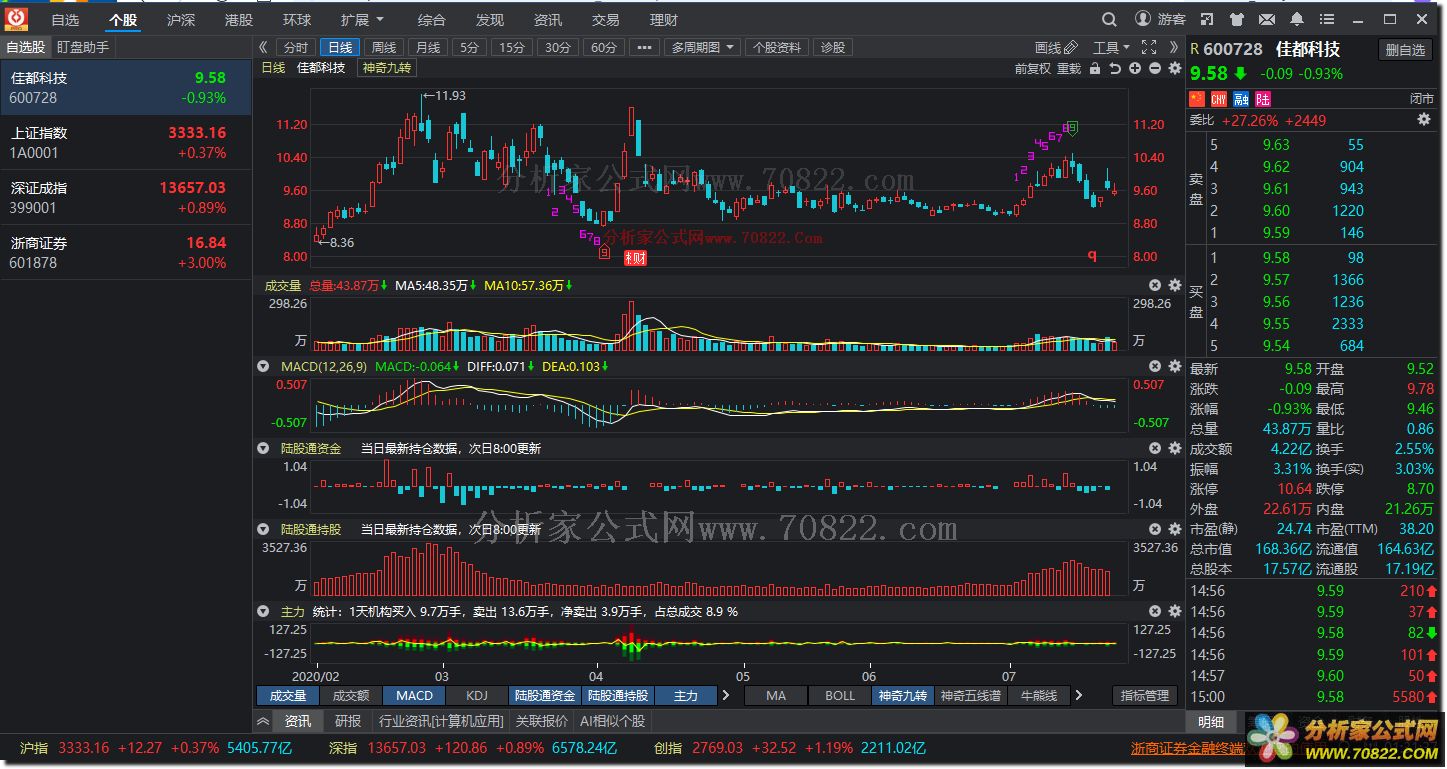Click the 陆 stock connect badge
The height and width of the screenshot is (769, 1447).
point(1263,98)
